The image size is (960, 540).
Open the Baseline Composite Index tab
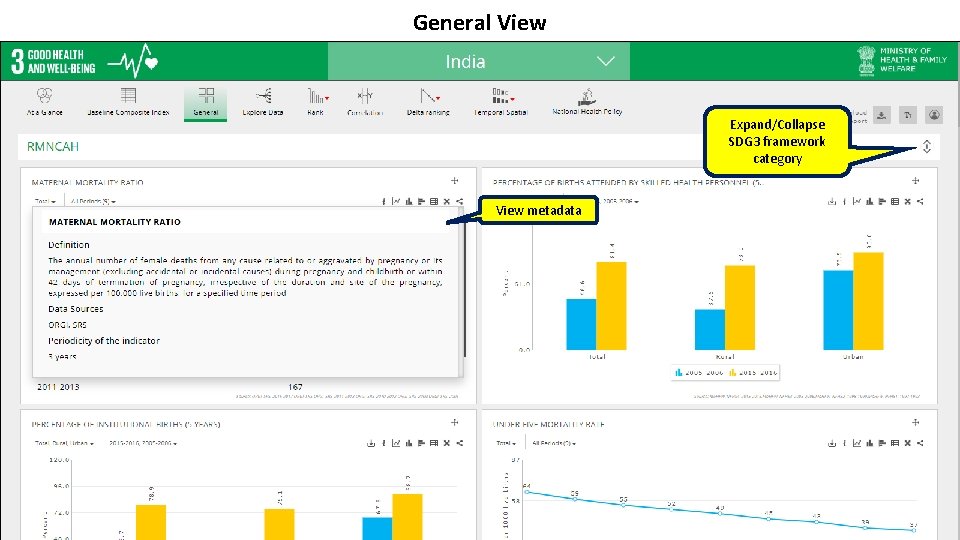click(x=128, y=102)
